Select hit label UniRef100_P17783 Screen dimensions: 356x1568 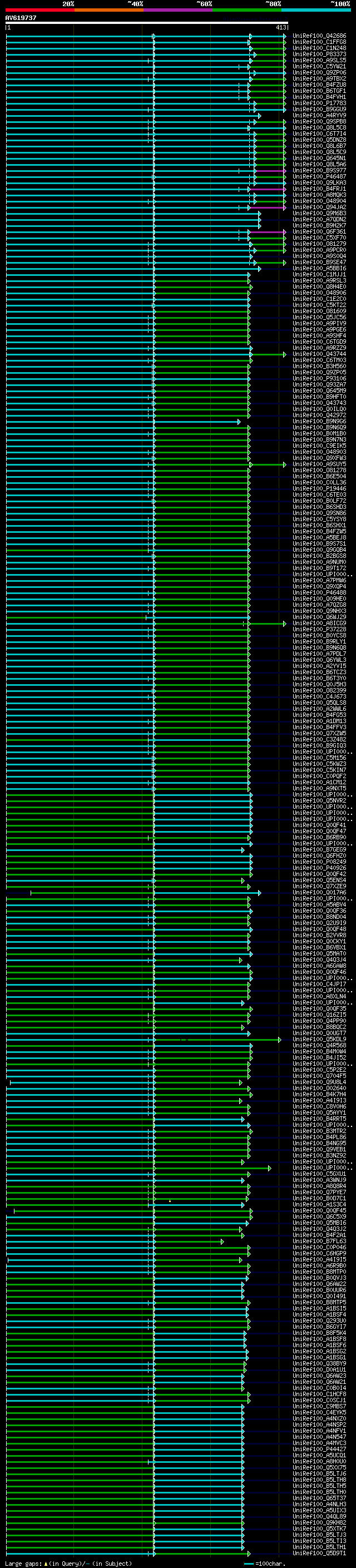click(319, 103)
